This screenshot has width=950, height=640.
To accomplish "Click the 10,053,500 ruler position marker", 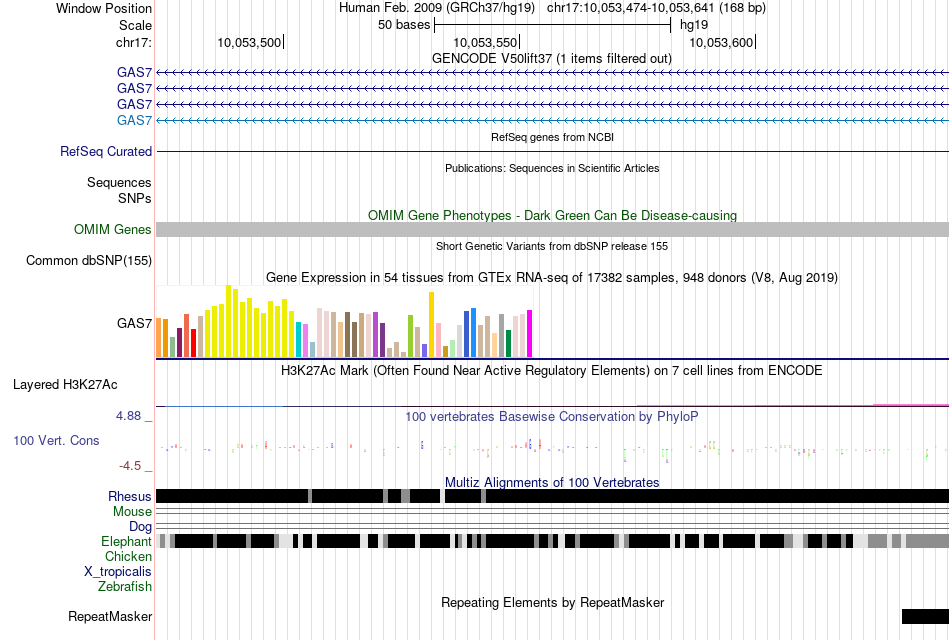I will (x=249, y=42).
